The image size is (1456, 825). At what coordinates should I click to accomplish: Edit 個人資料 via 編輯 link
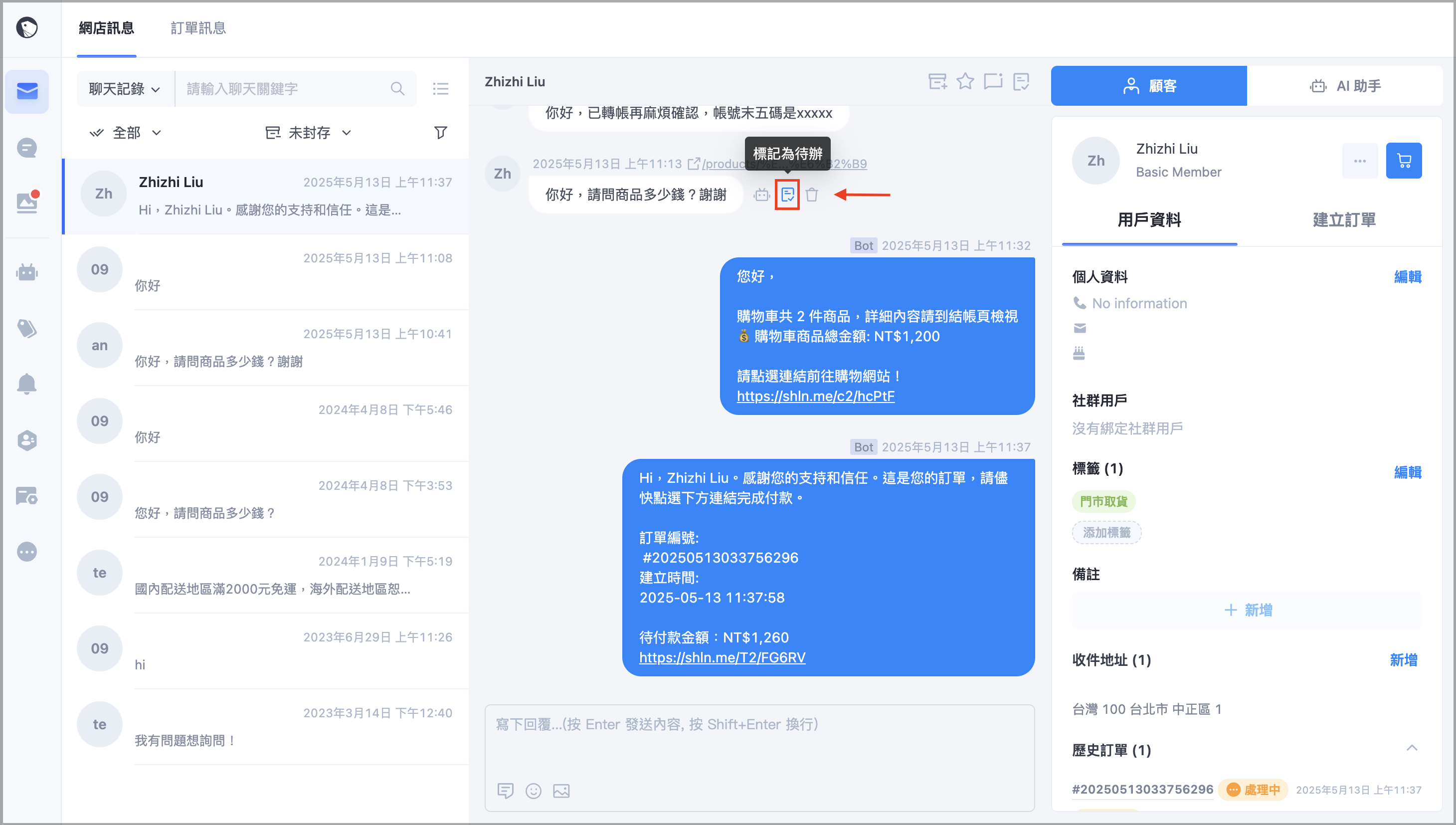coord(1407,276)
